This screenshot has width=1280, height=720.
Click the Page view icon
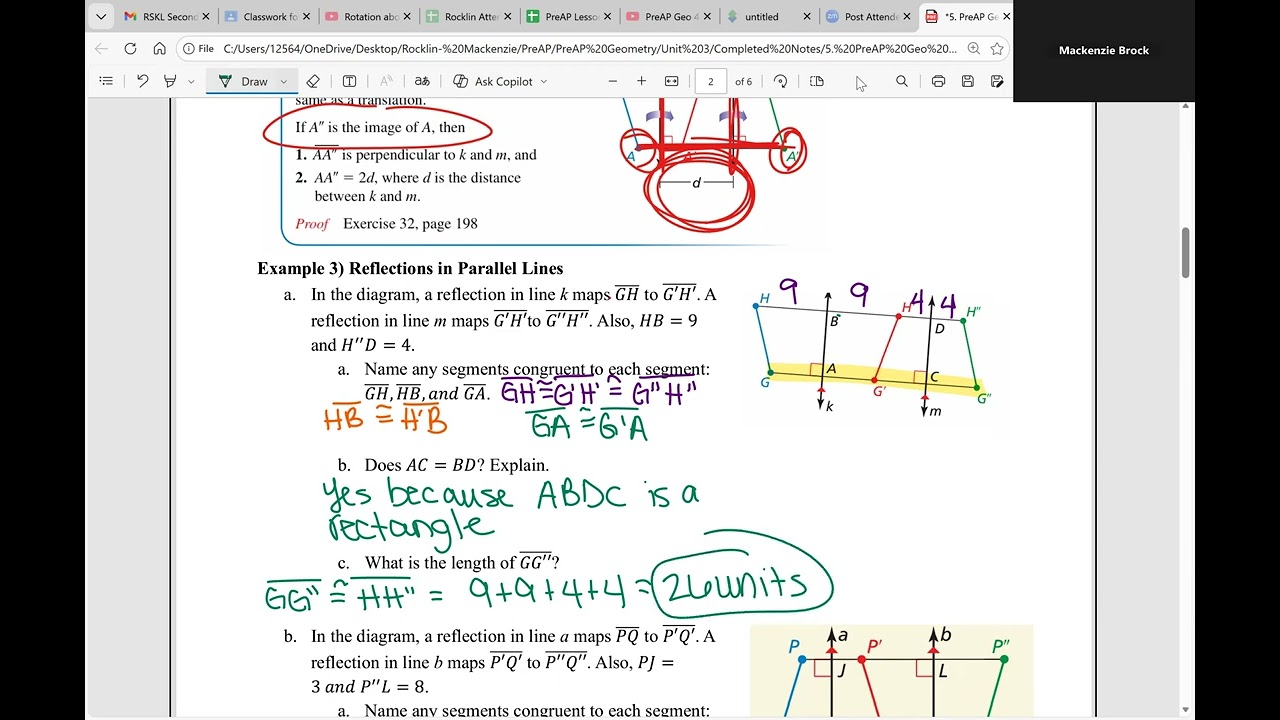click(x=817, y=81)
